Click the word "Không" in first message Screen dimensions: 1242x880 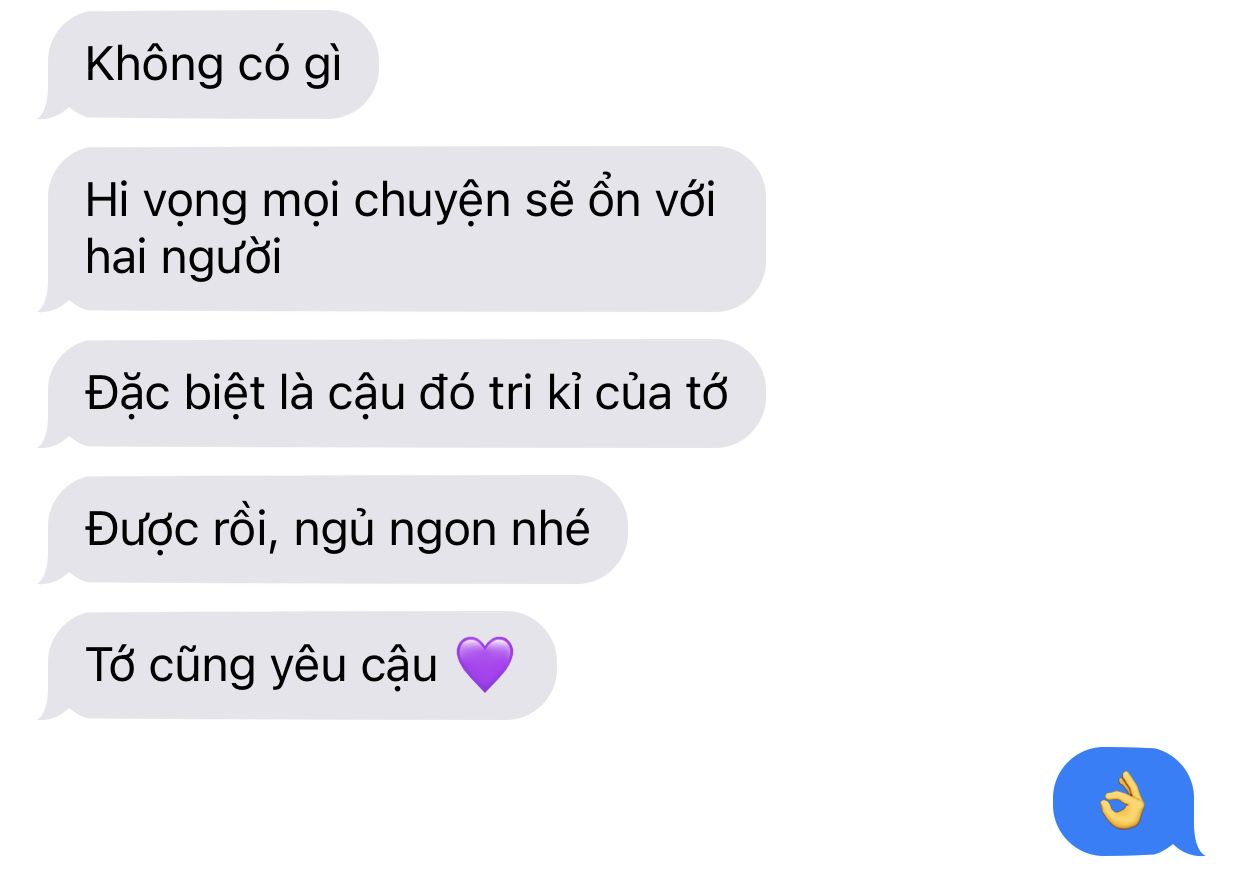pyautogui.click(x=154, y=65)
